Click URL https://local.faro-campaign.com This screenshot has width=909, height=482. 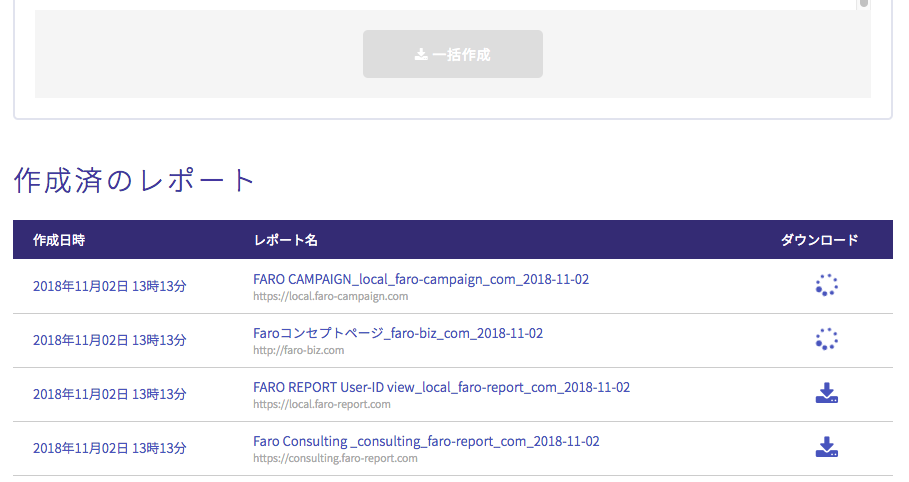coord(330,296)
